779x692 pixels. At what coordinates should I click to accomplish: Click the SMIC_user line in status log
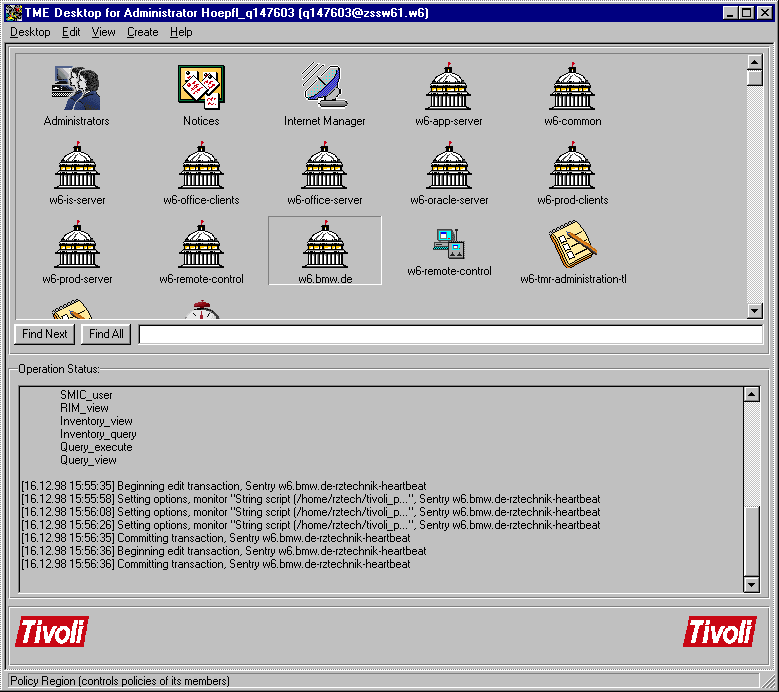tap(86, 395)
